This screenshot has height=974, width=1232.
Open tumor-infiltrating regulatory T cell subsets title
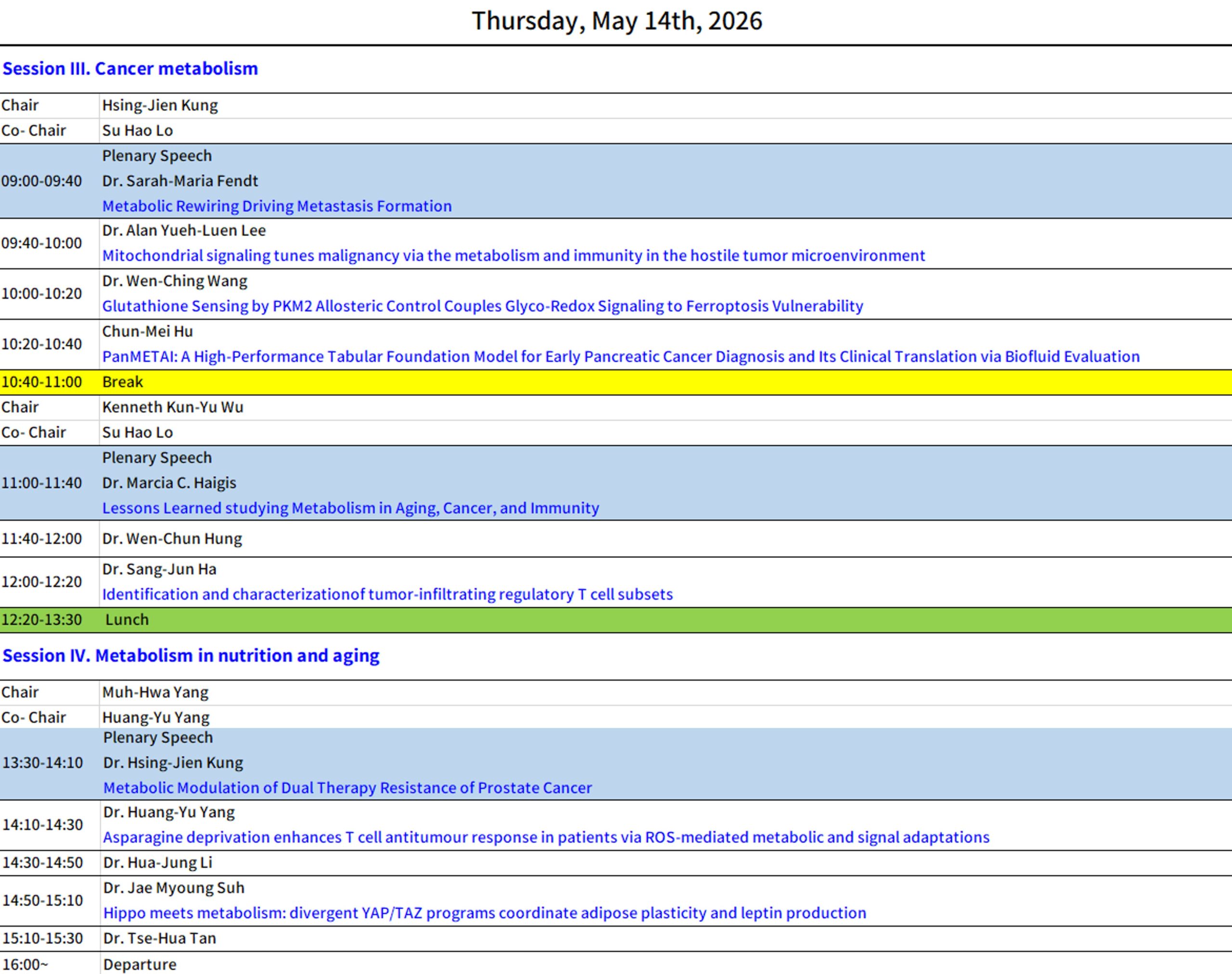click(387, 594)
